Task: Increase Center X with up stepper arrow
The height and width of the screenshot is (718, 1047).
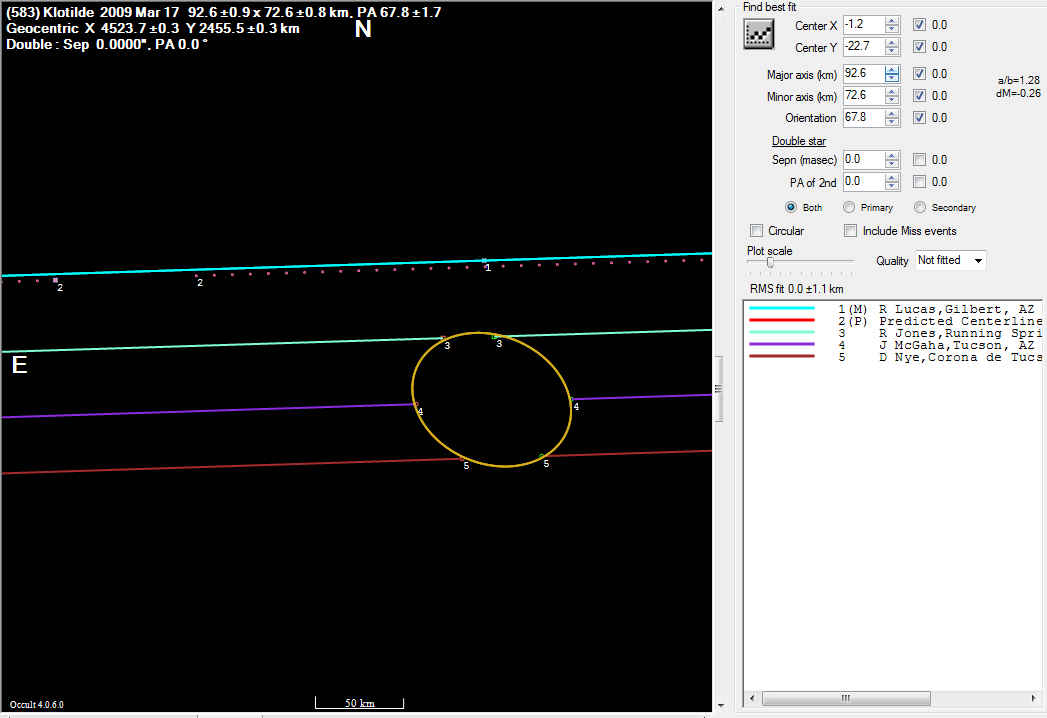Action: (892, 21)
